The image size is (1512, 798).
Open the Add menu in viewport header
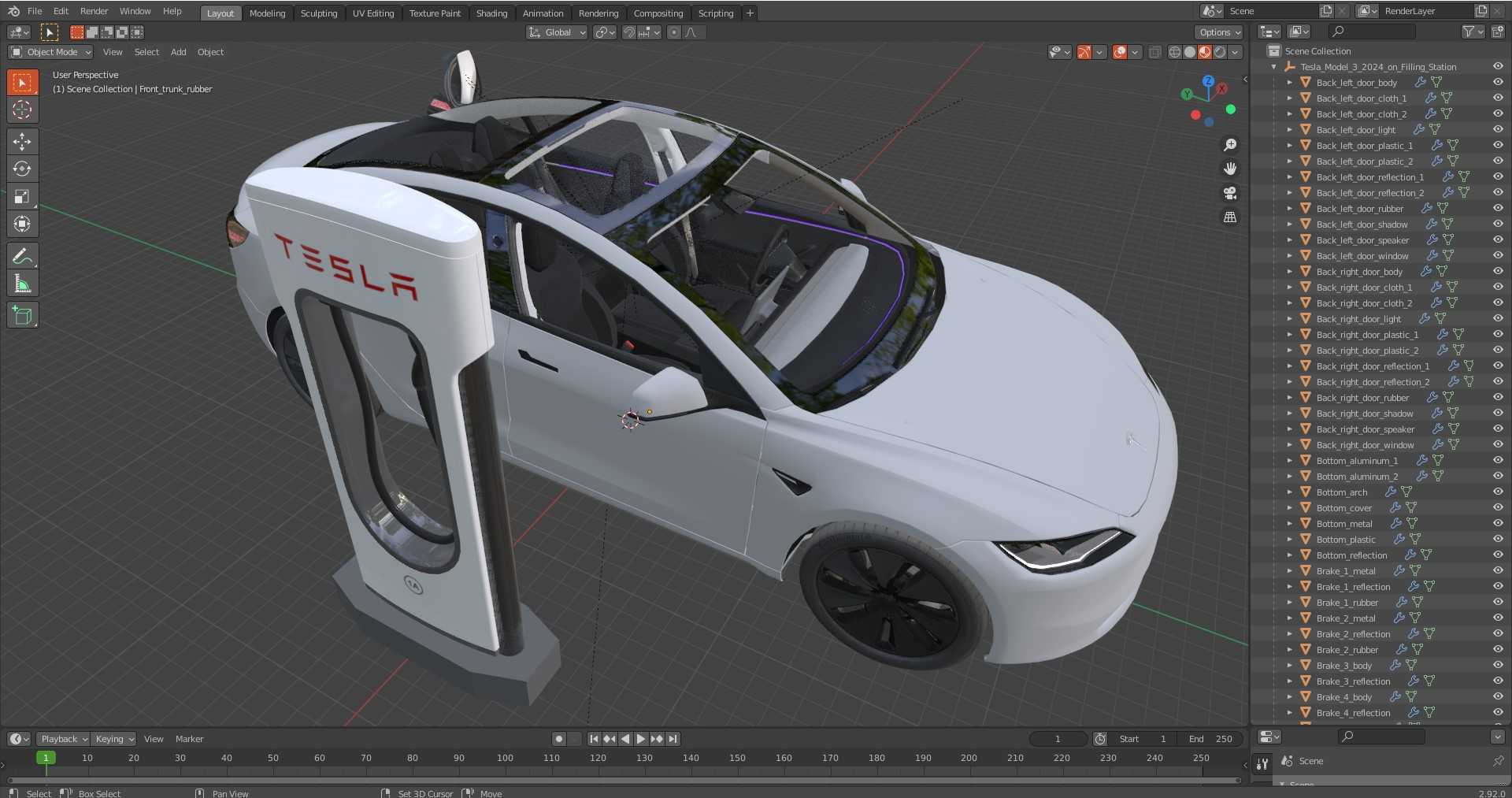point(179,52)
